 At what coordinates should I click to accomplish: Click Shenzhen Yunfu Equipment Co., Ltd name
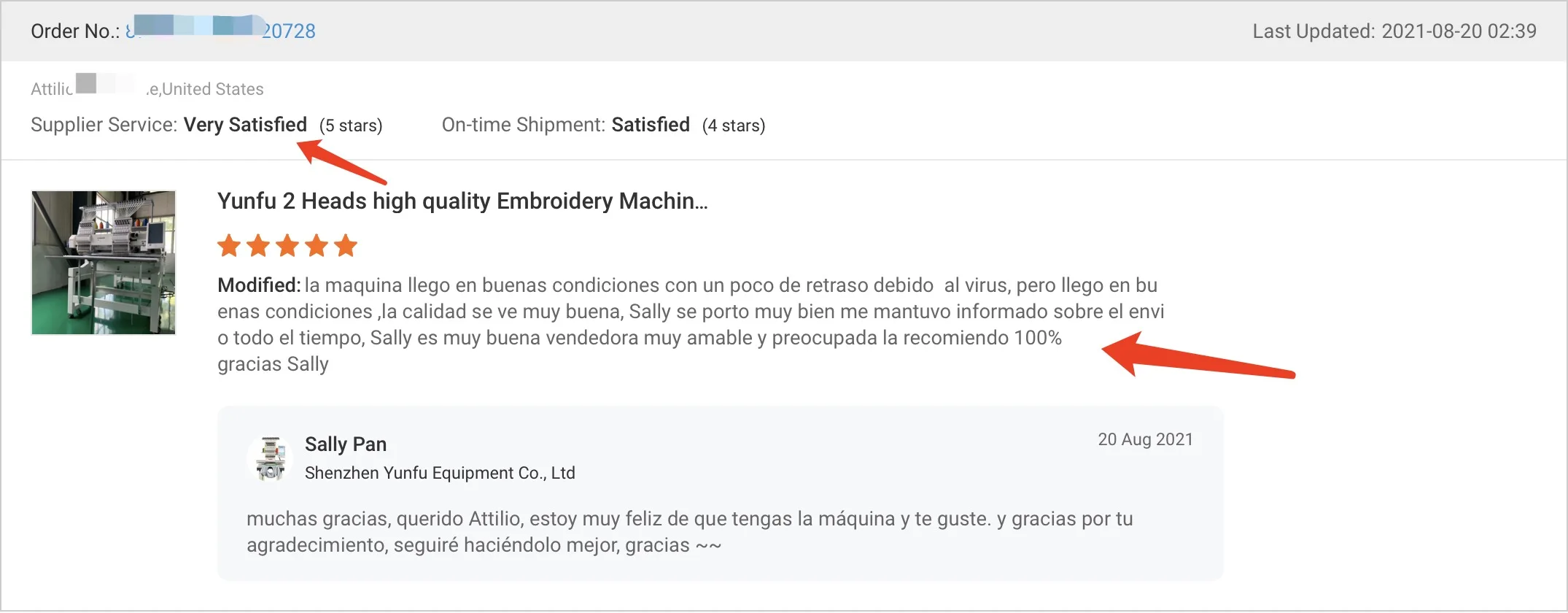(440, 473)
